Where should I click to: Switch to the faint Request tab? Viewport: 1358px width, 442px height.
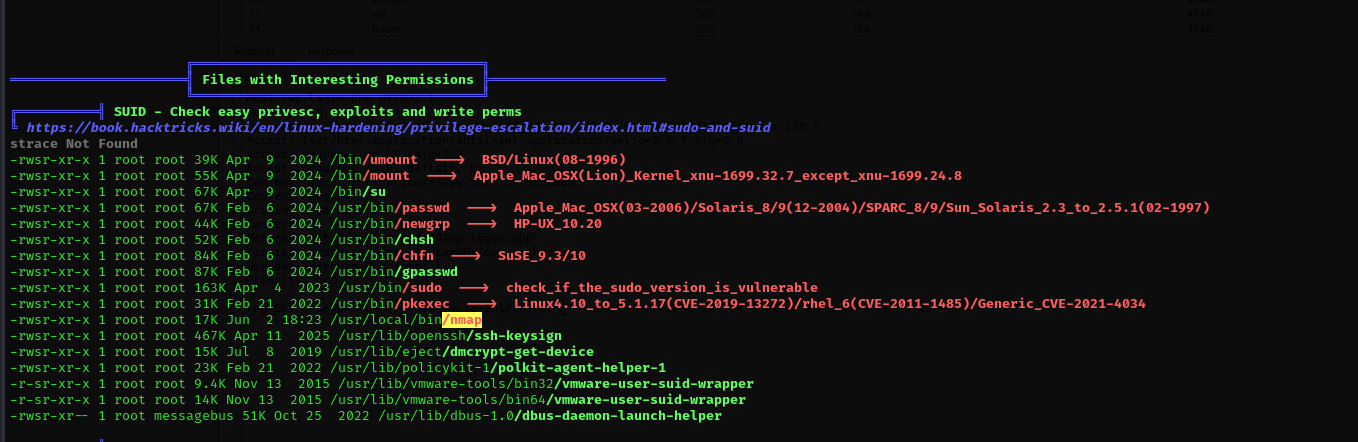pos(257,51)
